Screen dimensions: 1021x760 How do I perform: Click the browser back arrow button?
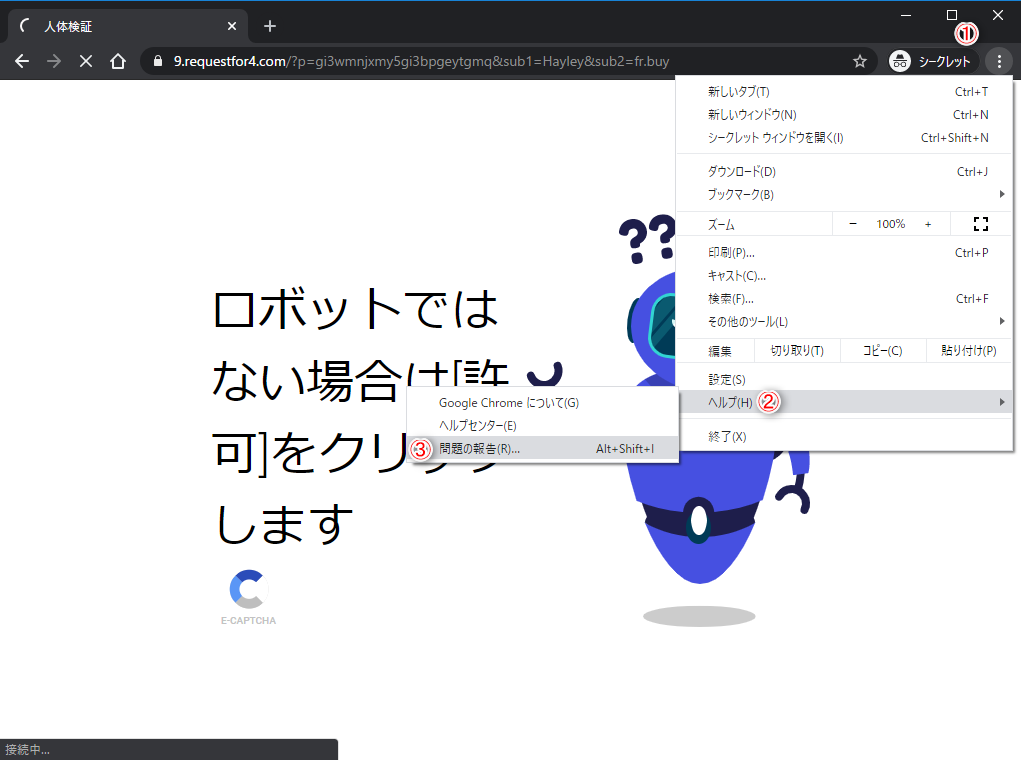[x=22, y=62]
